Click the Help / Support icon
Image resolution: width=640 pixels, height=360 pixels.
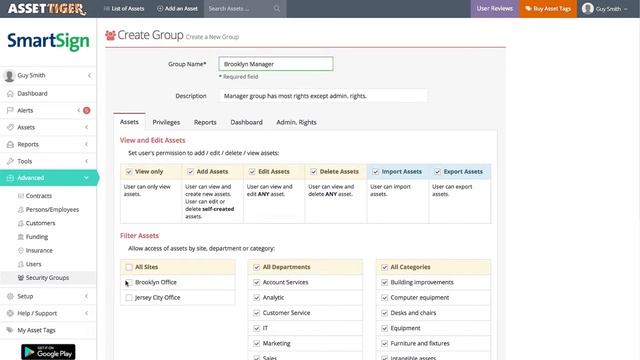click(10, 313)
